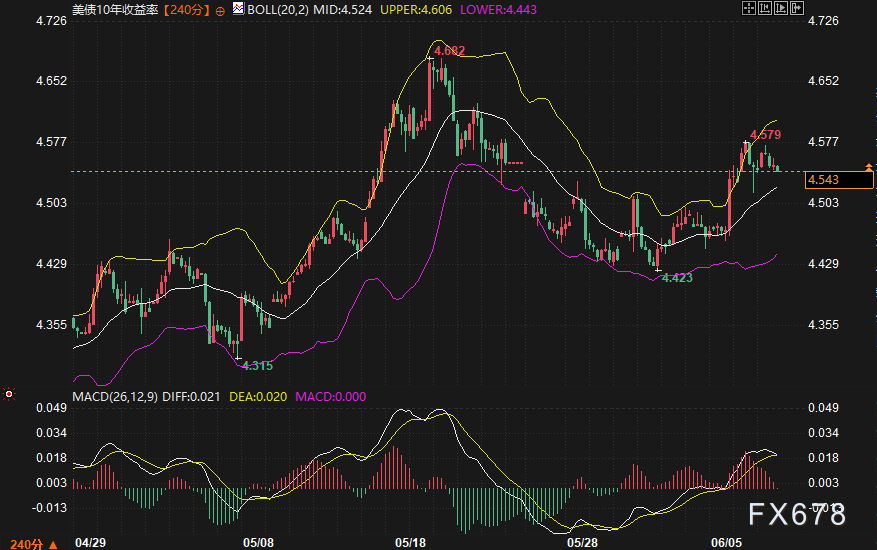Click the LOWER:4.443 value
Screen dimensions: 877x550
(x=498, y=10)
